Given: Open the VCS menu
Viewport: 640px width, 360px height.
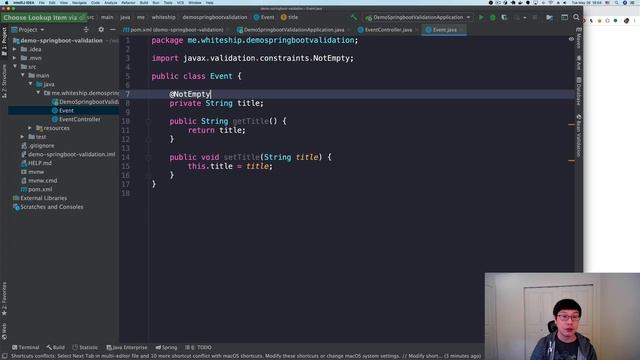Looking at the screenshot, I should [x=180, y=3].
